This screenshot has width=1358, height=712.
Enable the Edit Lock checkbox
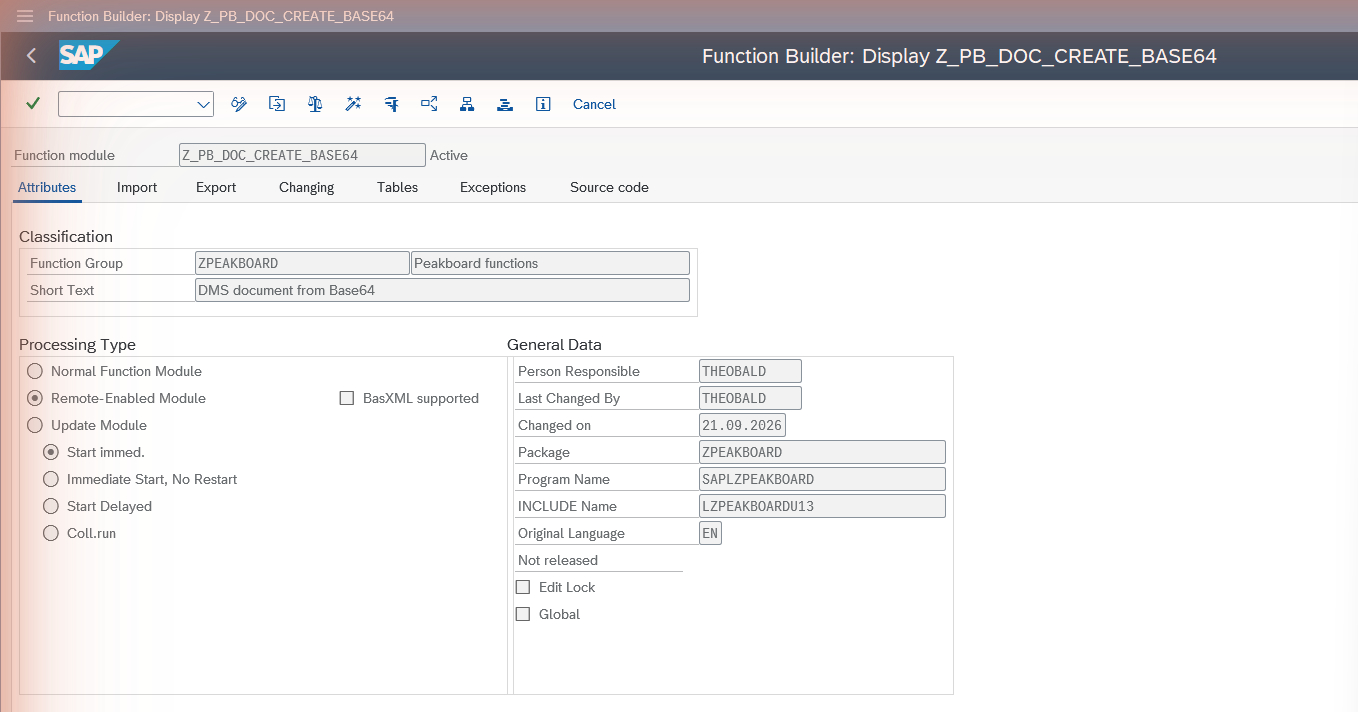coord(522,587)
